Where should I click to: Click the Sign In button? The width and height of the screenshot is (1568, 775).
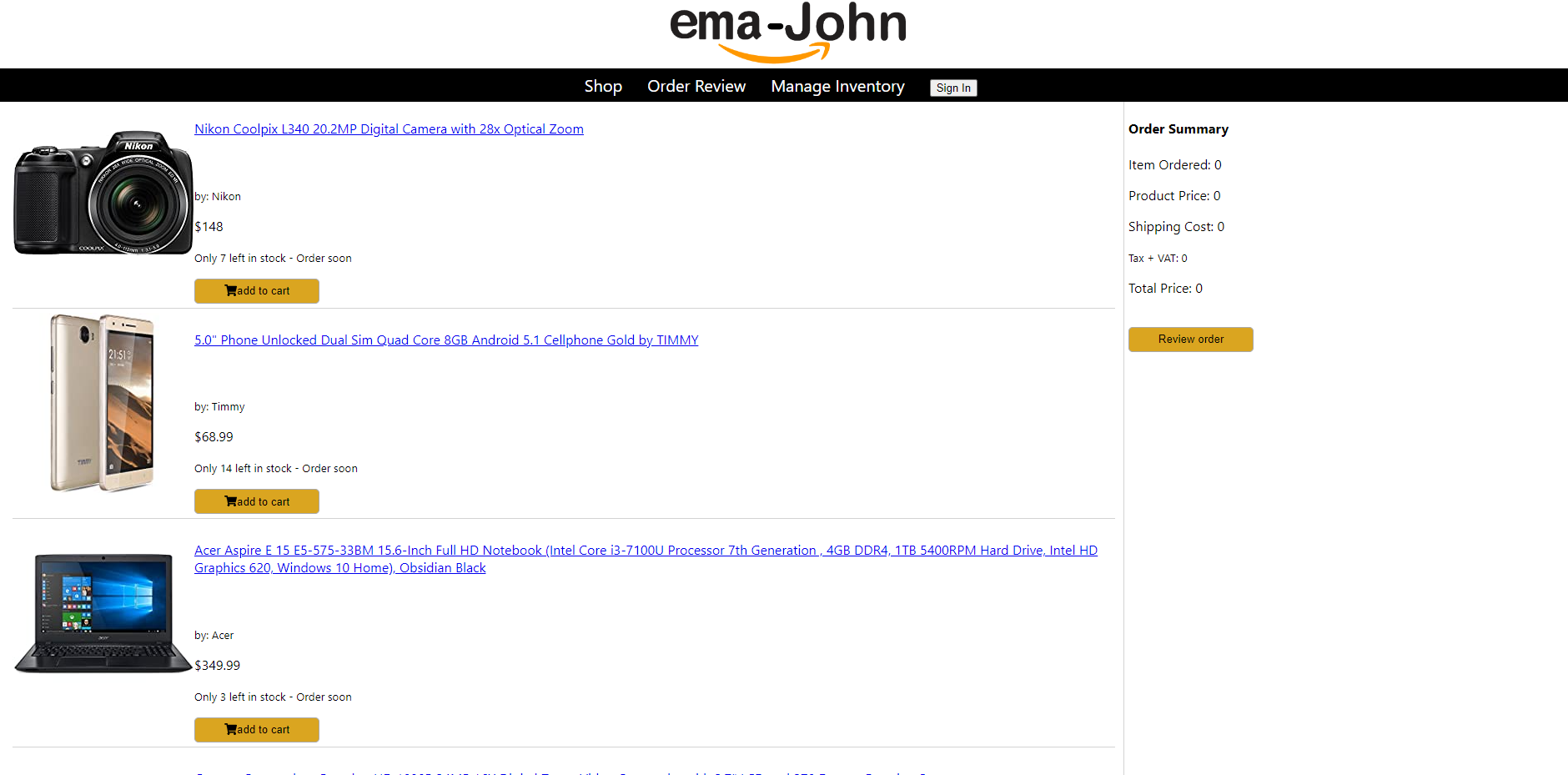click(953, 88)
